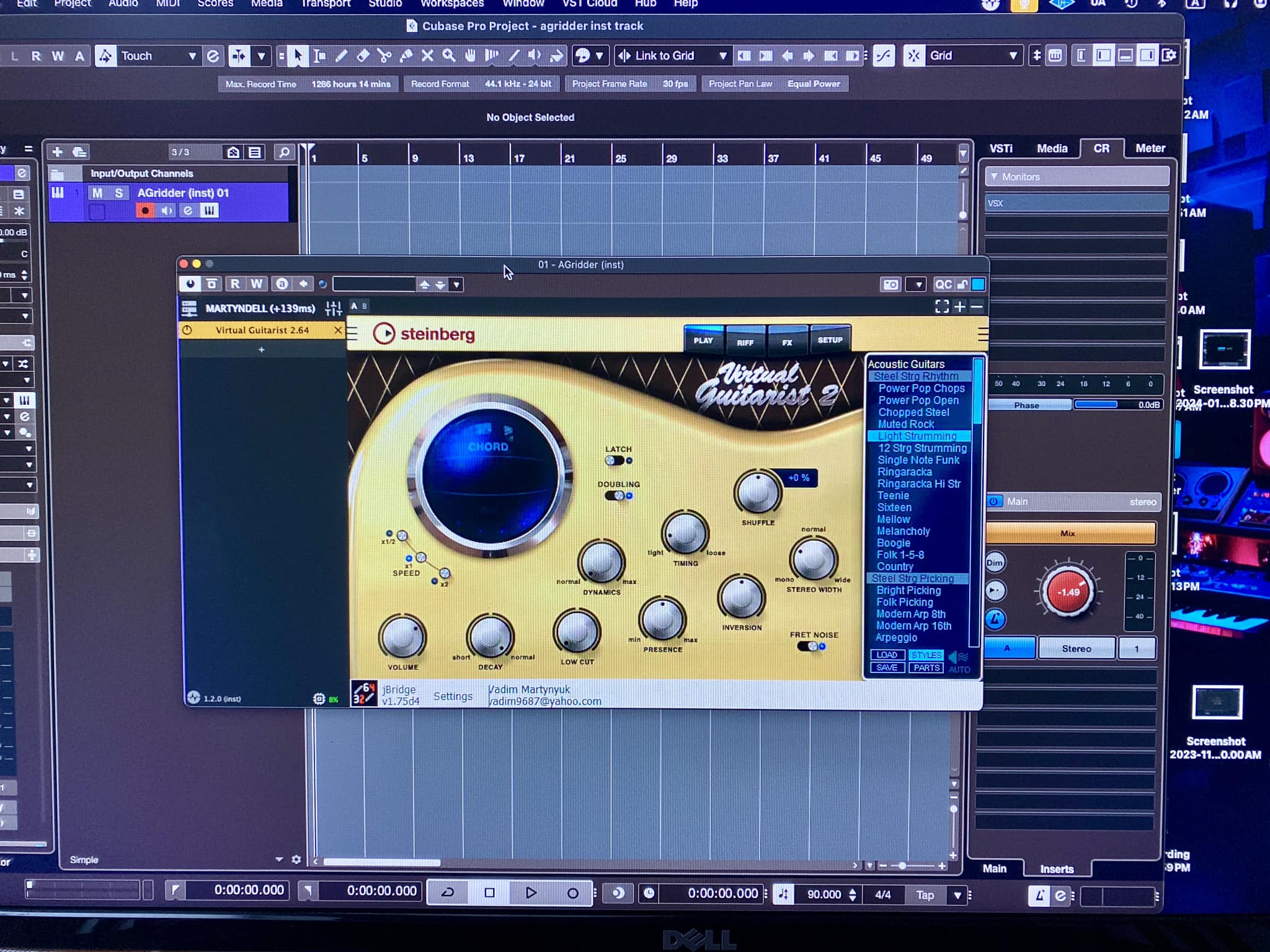Switch to the Media tab
Image resolution: width=1270 pixels, height=952 pixels.
pyautogui.click(x=1052, y=149)
